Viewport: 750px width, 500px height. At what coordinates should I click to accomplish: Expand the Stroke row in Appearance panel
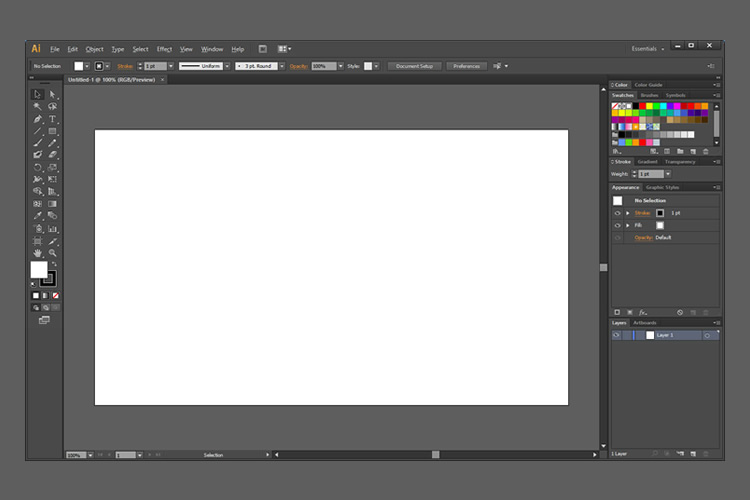point(627,213)
